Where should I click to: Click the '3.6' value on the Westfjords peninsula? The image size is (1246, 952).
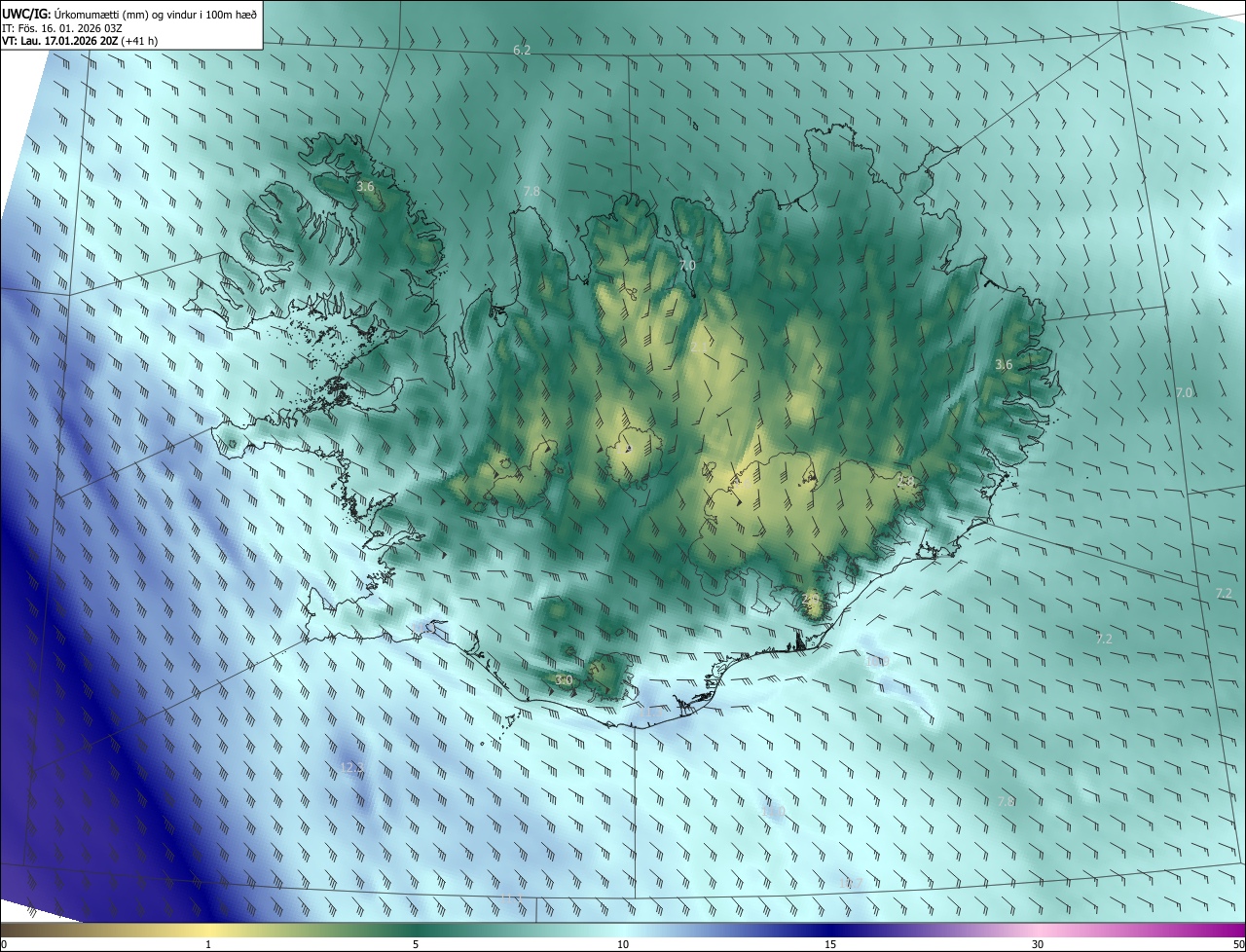coord(365,186)
